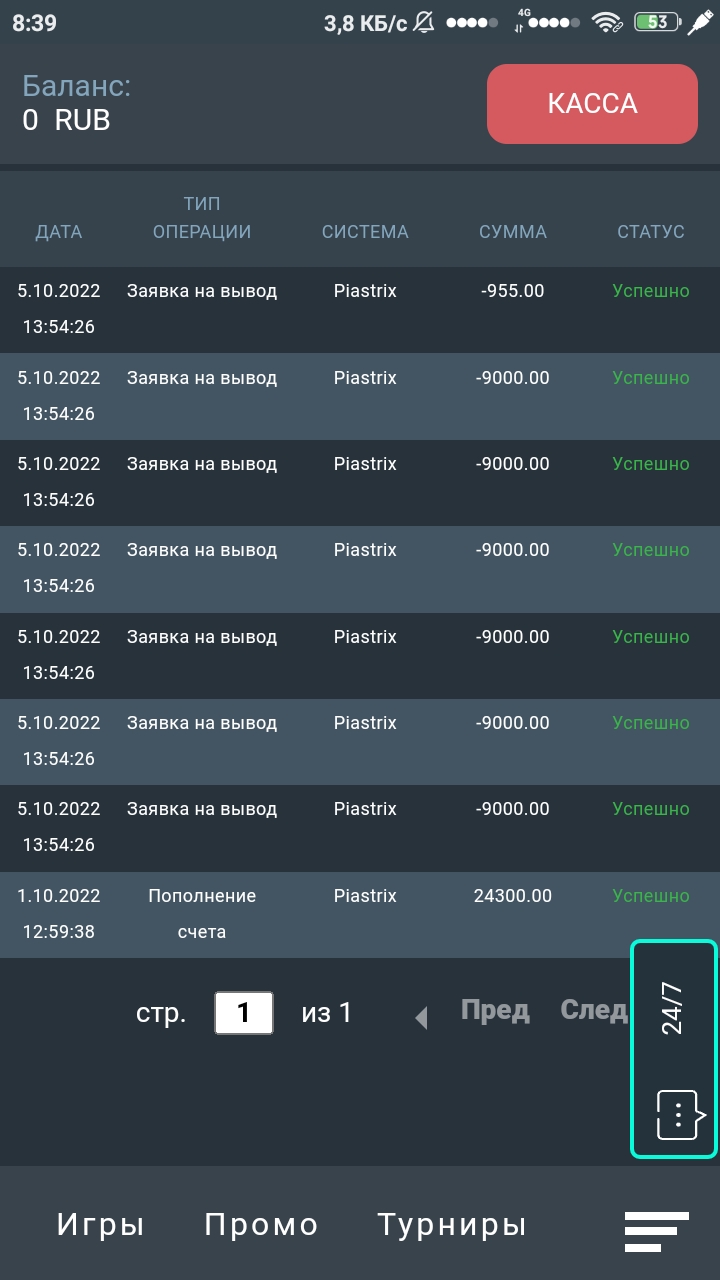Click the Пред pagination link
Image resolution: width=720 pixels, height=1280 pixels.
tap(495, 1010)
